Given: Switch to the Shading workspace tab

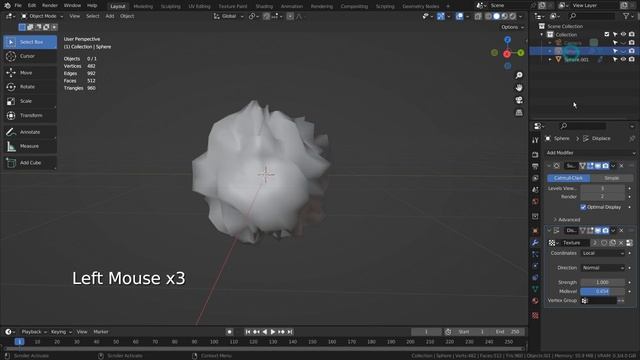Looking at the screenshot, I should [264, 6].
